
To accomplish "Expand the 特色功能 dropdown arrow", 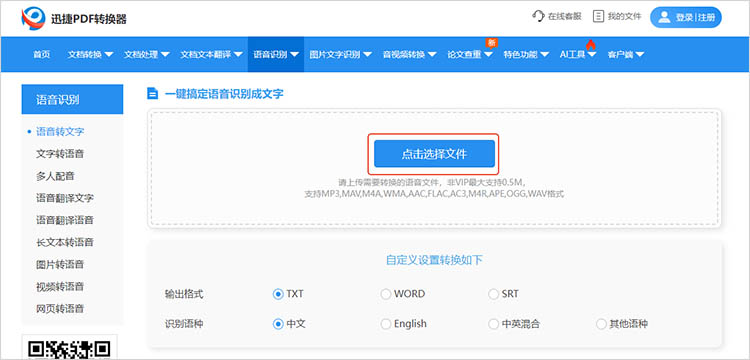I will [544, 55].
